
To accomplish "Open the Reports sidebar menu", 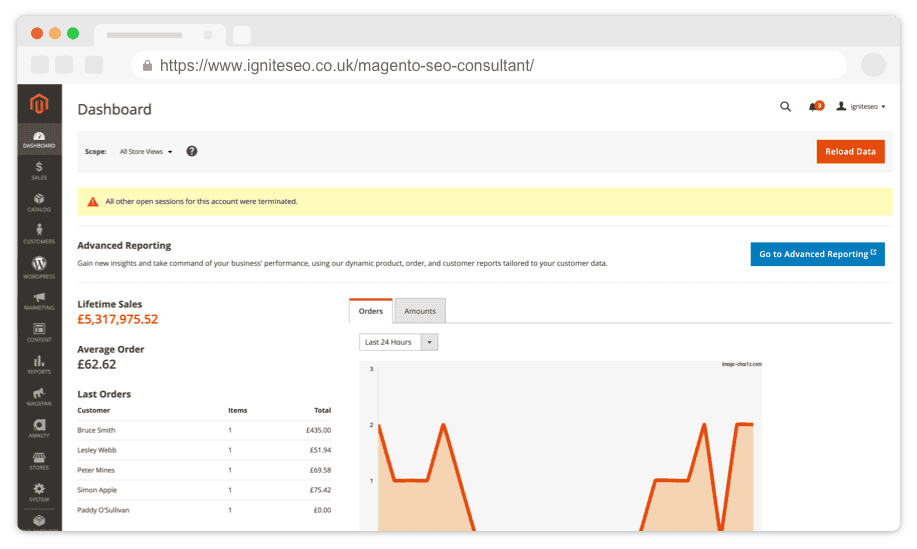I will (x=39, y=364).
